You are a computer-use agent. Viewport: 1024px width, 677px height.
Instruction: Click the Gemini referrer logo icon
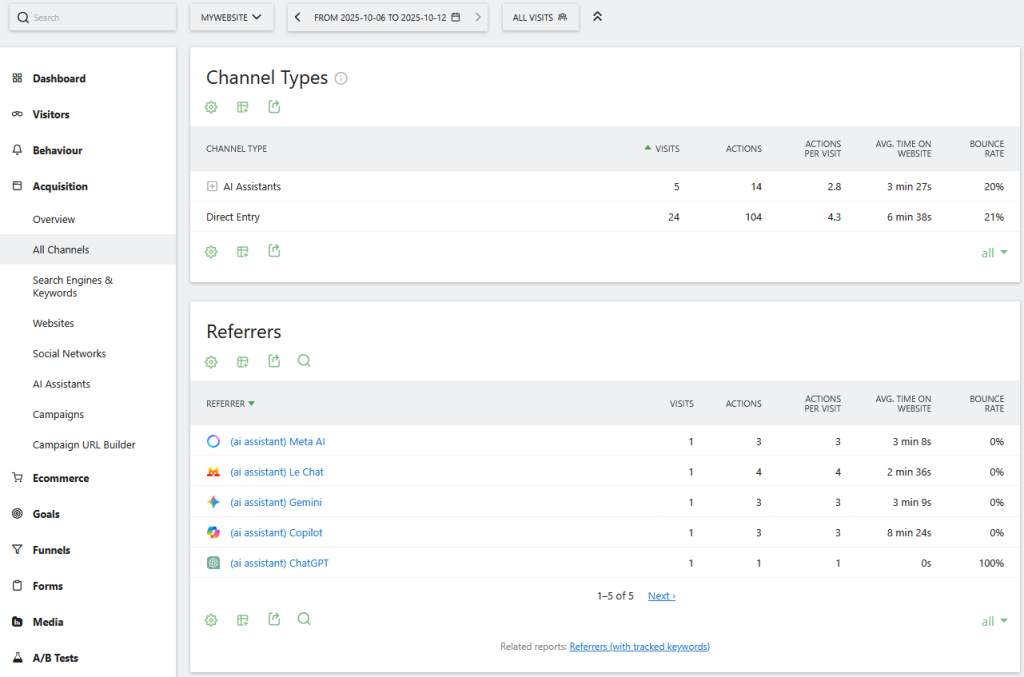pyautogui.click(x=213, y=502)
